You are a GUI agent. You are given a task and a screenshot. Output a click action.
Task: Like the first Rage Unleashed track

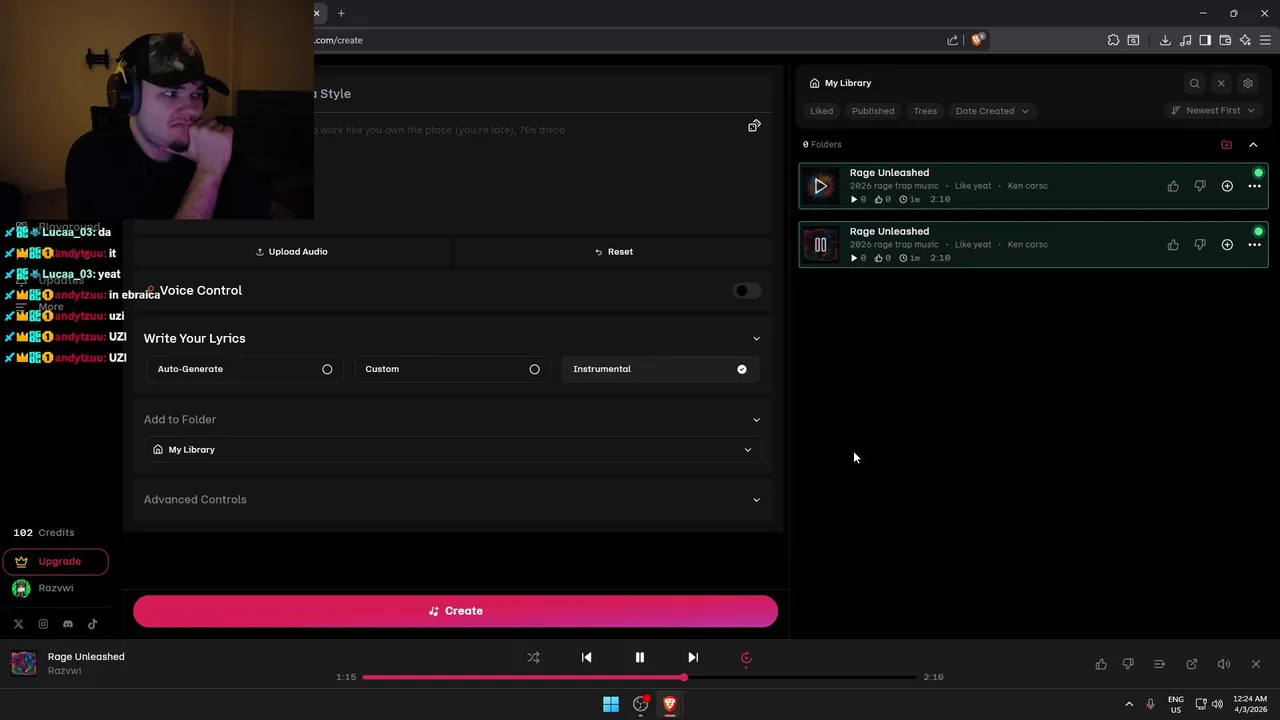pos(1173,186)
